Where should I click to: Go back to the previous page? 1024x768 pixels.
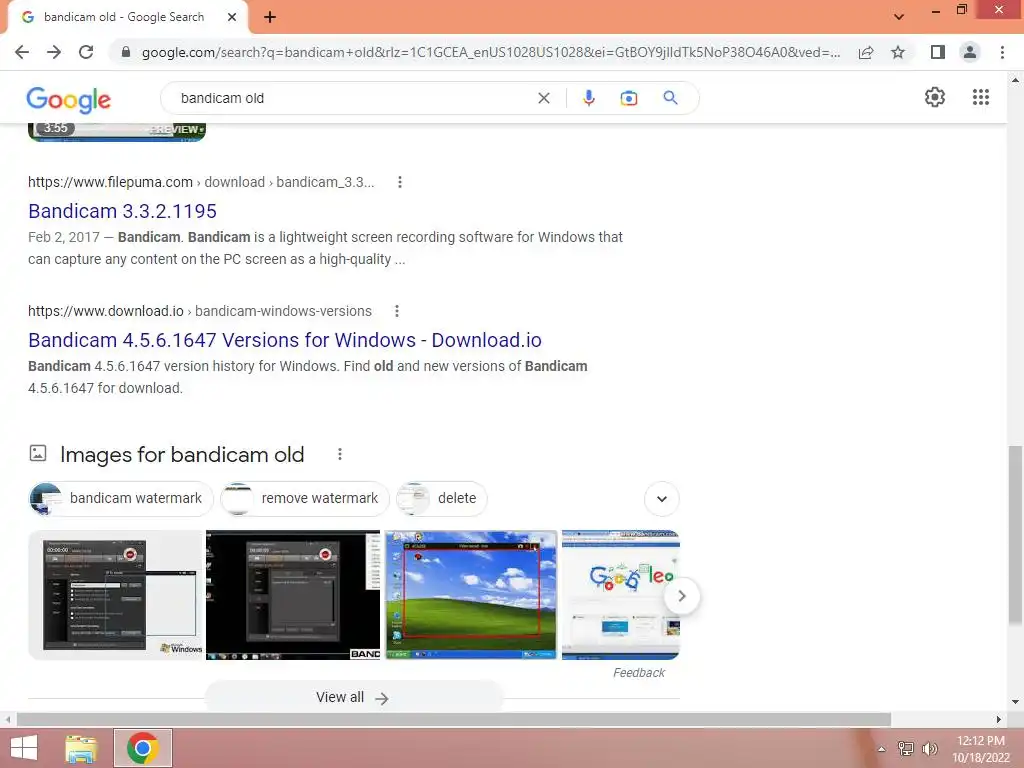pos(22,52)
